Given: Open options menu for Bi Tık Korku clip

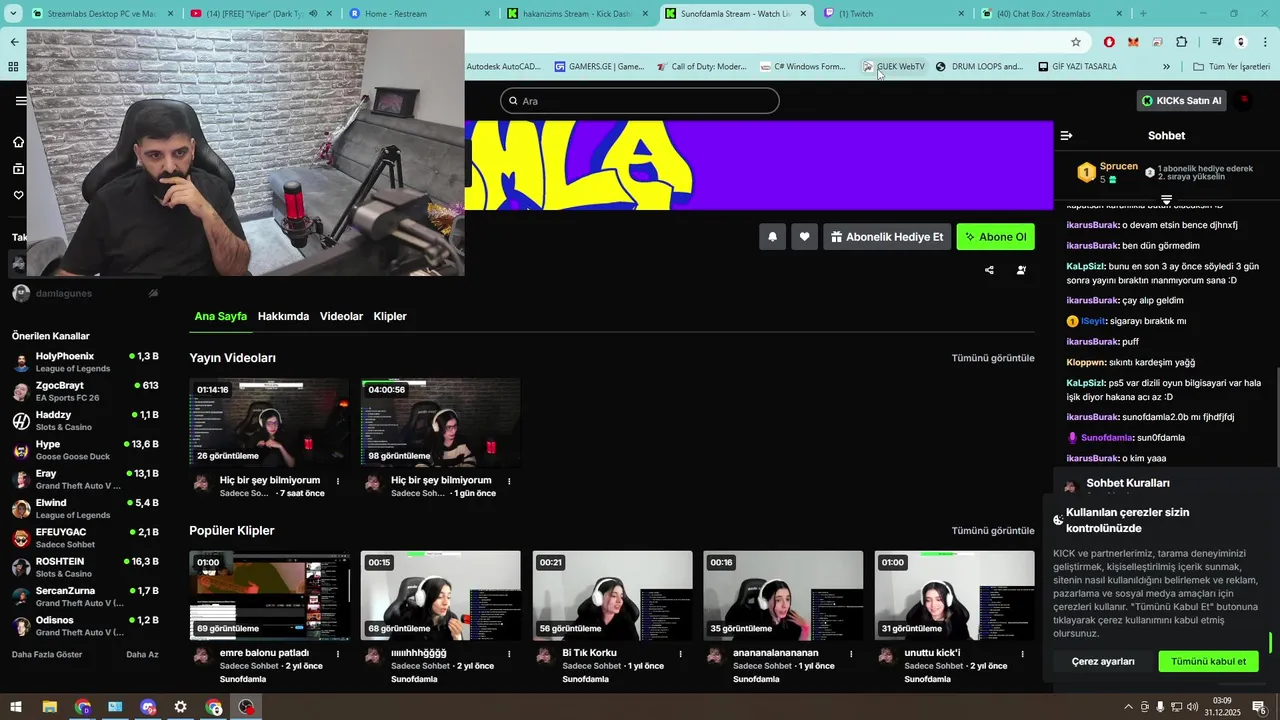Looking at the screenshot, I should pyautogui.click(x=680, y=654).
